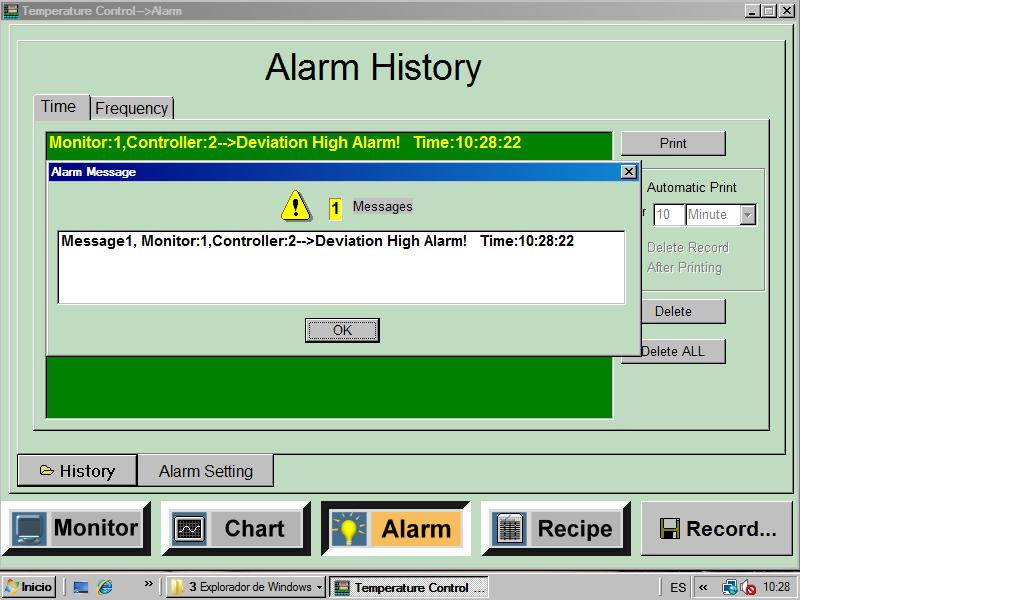This screenshot has height=600, width=1016.
Task: Open the Alarm Setting tab
Action: tap(205, 471)
